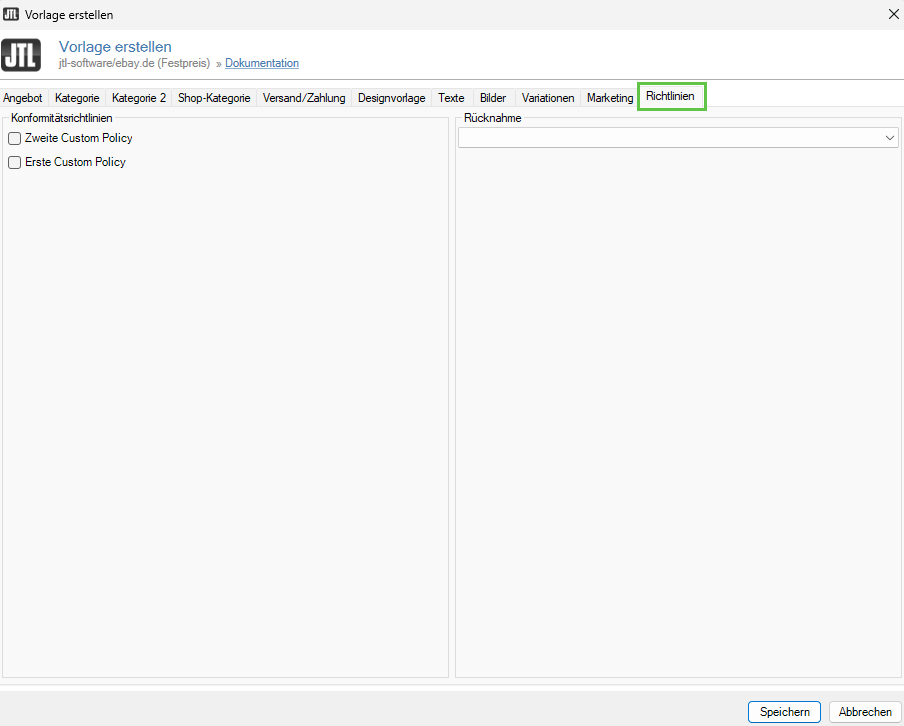Open the Kategorie tab
Viewport: 904px width, 726px height.
pos(77,98)
